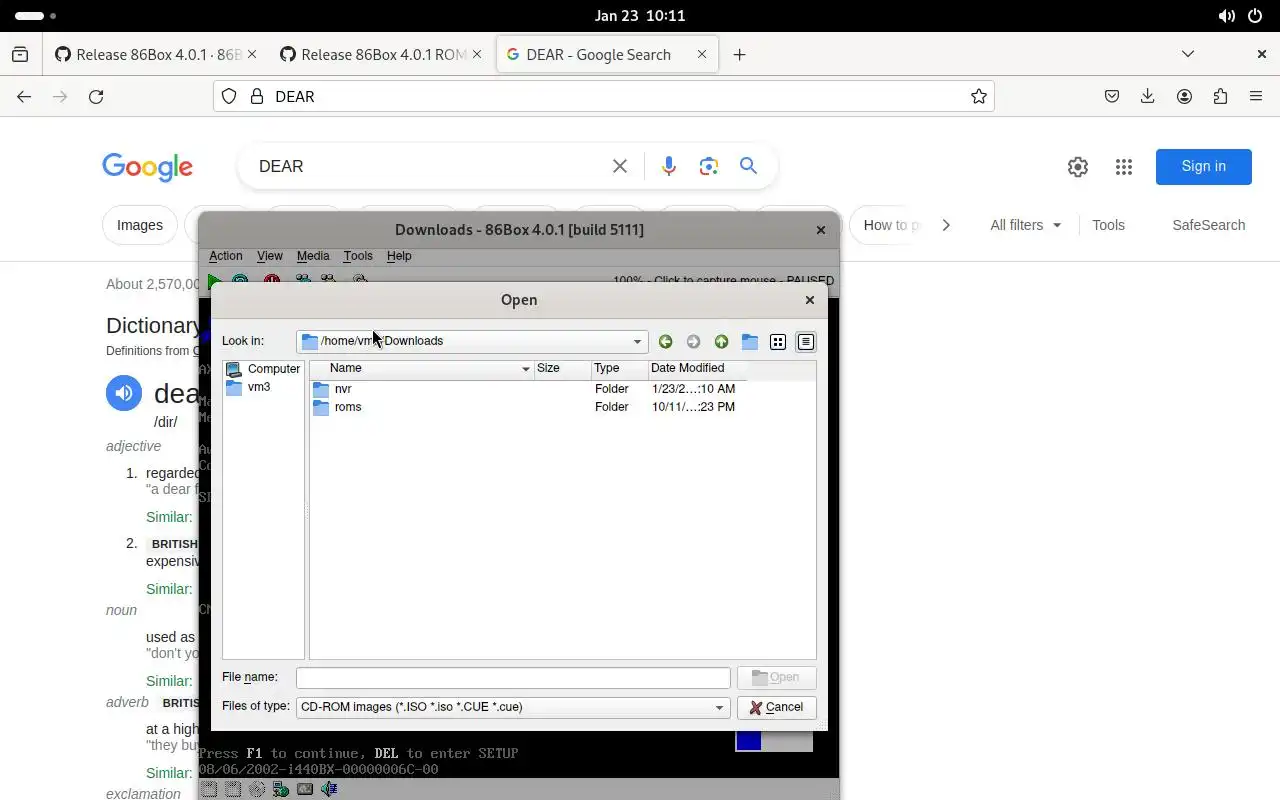Show tracking protection shield info

pos(229,96)
